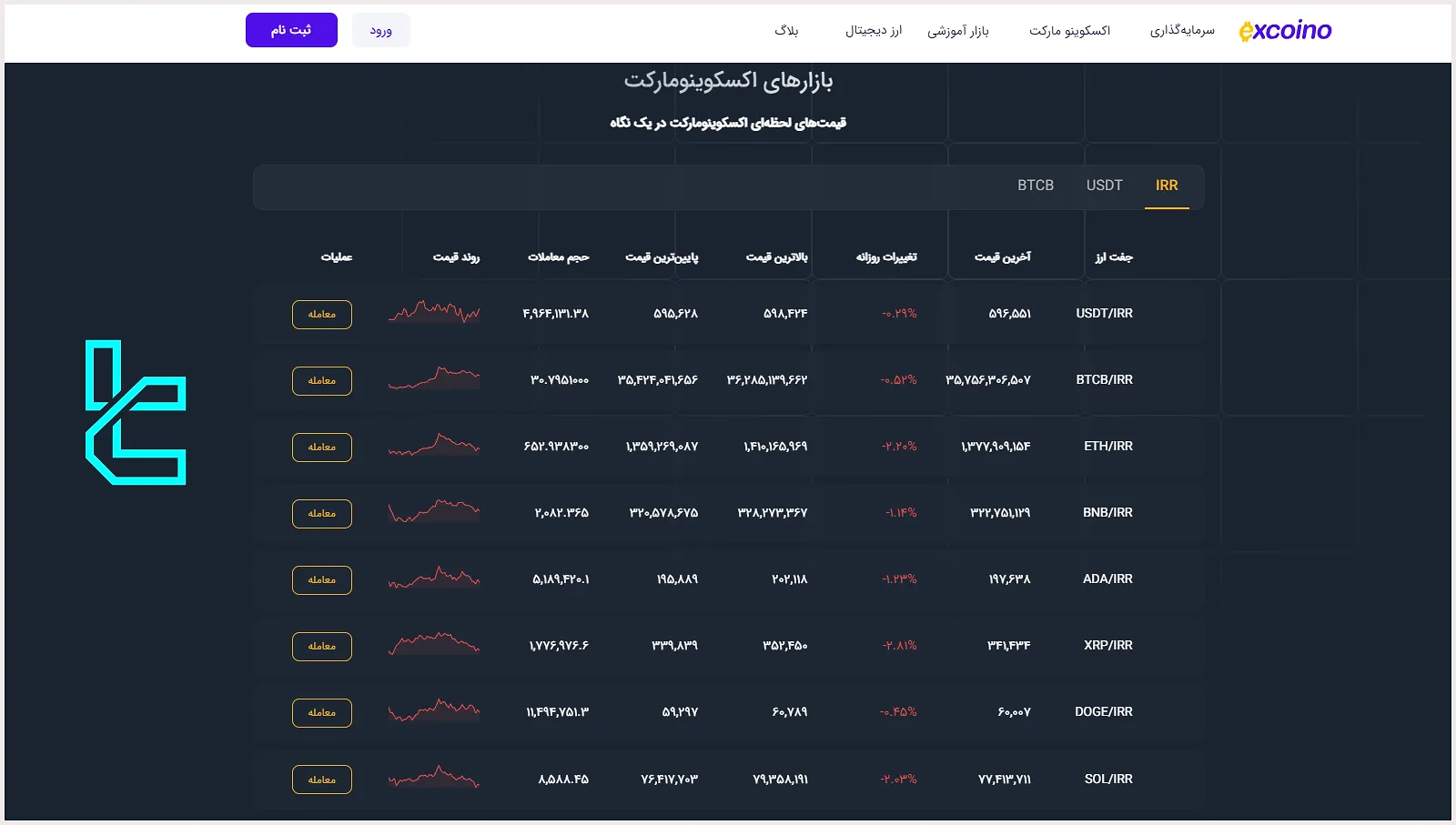The width and height of the screenshot is (1456, 825).
Task: Switch to the IRR tab
Action: pos(1167,186)
